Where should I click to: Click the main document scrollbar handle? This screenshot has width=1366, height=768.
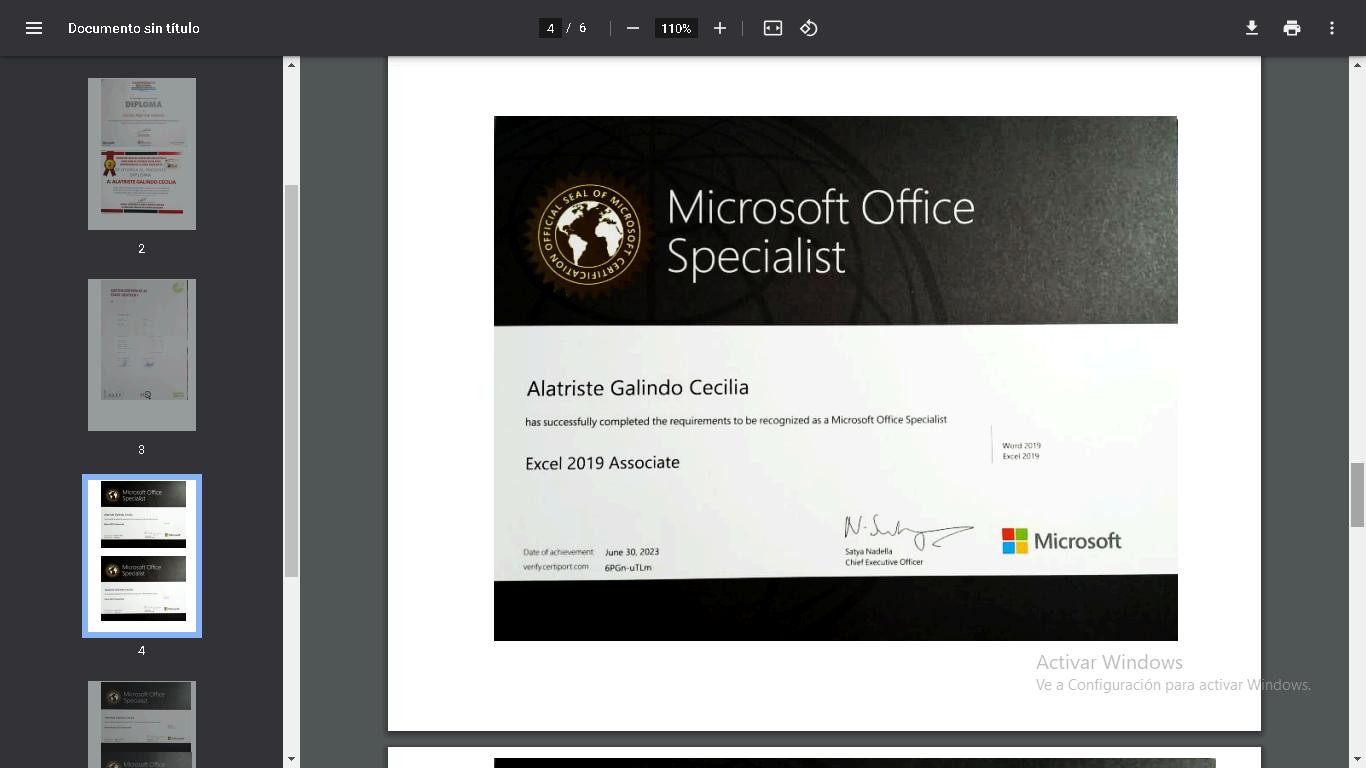[1357, 494]
